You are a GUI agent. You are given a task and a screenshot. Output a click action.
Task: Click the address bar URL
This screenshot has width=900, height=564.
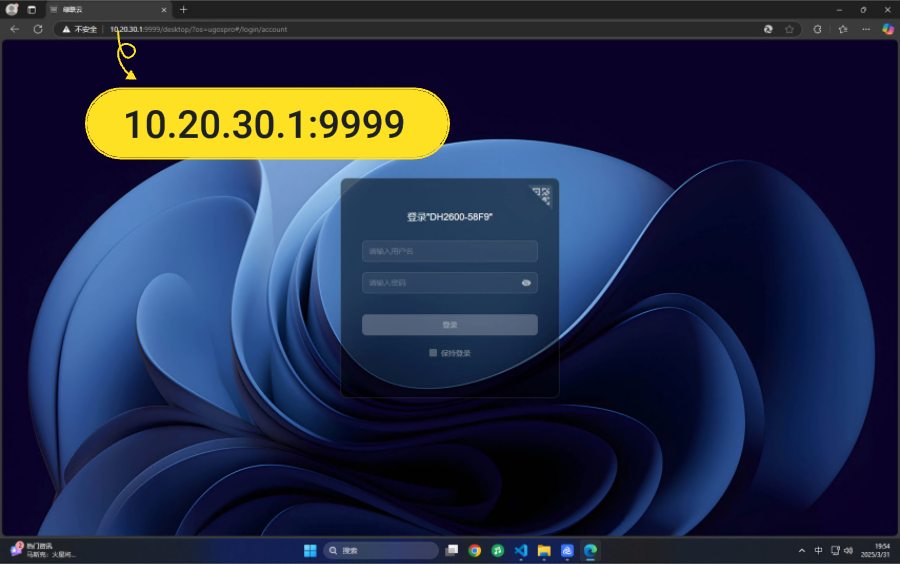pyautogui.click(x=199, y=29)
